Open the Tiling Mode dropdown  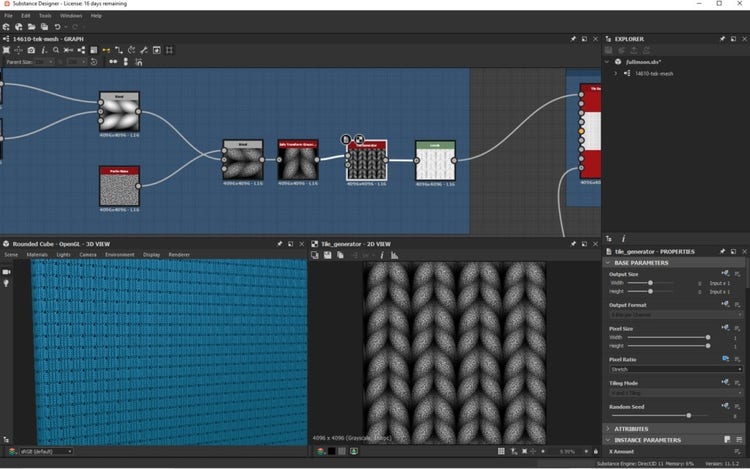point(675,393)
